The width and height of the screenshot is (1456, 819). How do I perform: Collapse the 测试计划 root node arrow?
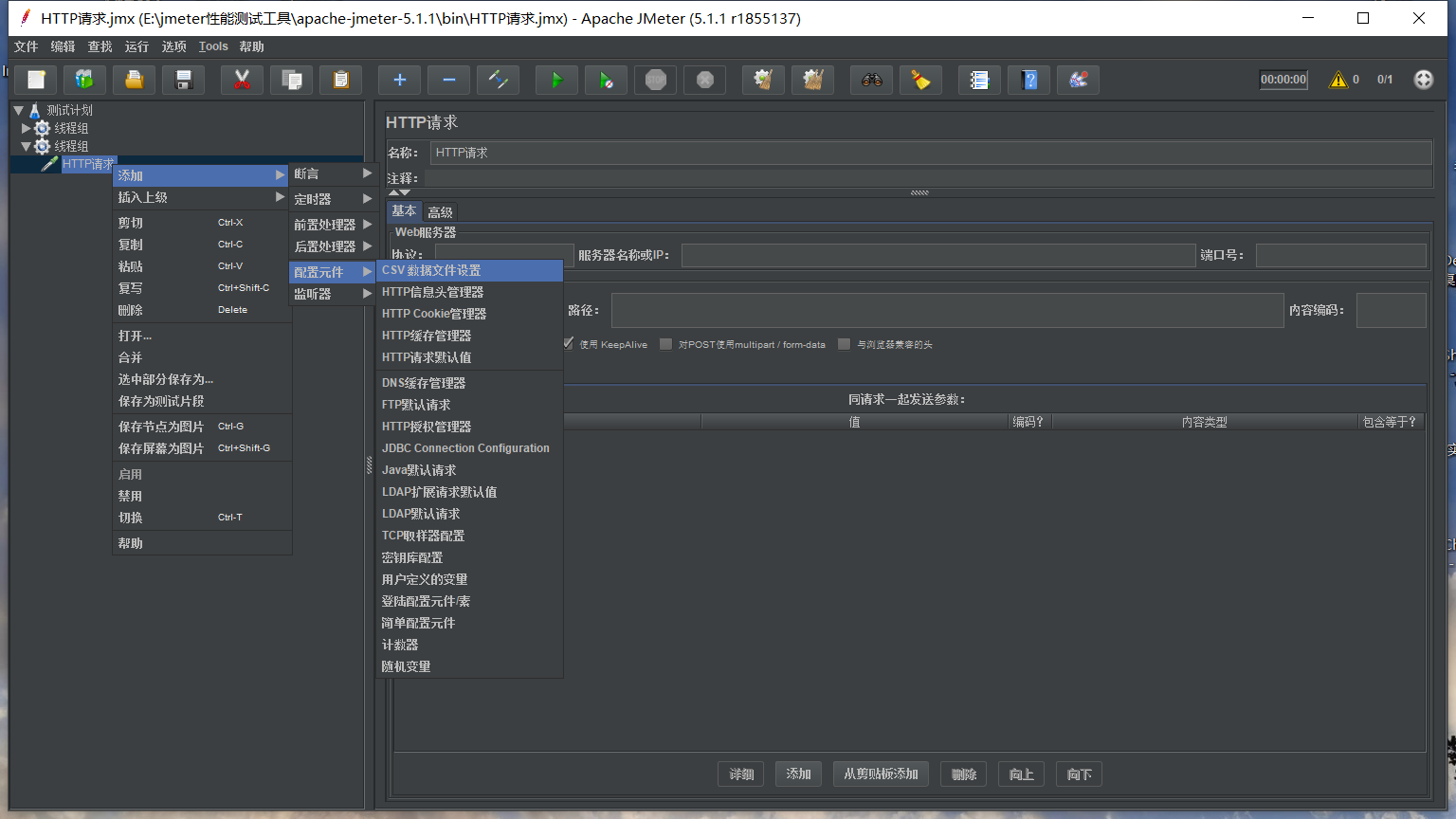pyautogui.click(x=18, y=110)
